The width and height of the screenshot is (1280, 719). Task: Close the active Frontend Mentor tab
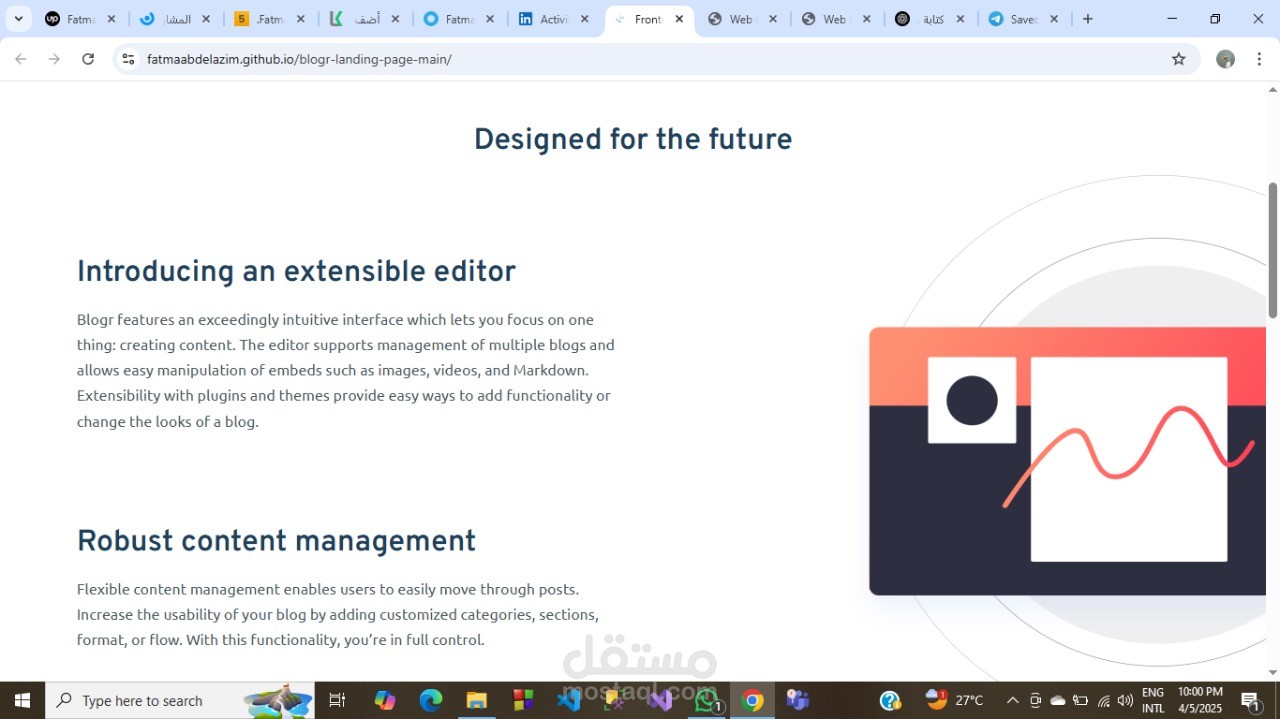click(679, 19)
